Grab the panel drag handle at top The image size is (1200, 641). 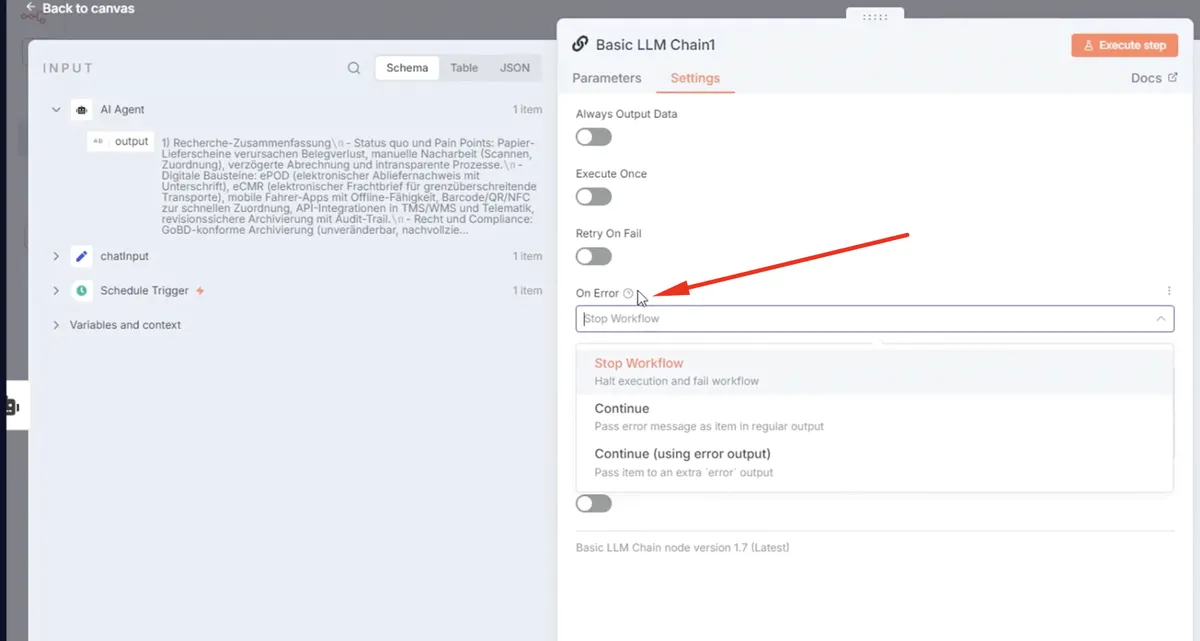[875, 16]
